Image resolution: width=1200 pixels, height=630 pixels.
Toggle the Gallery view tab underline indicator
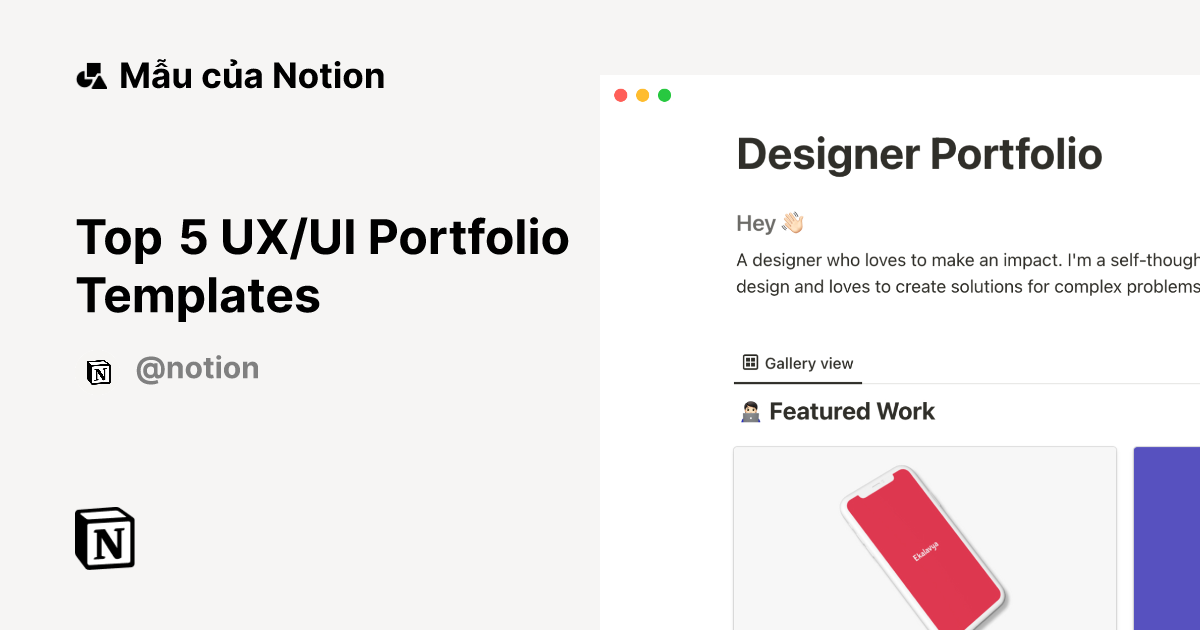coord(797,383)
